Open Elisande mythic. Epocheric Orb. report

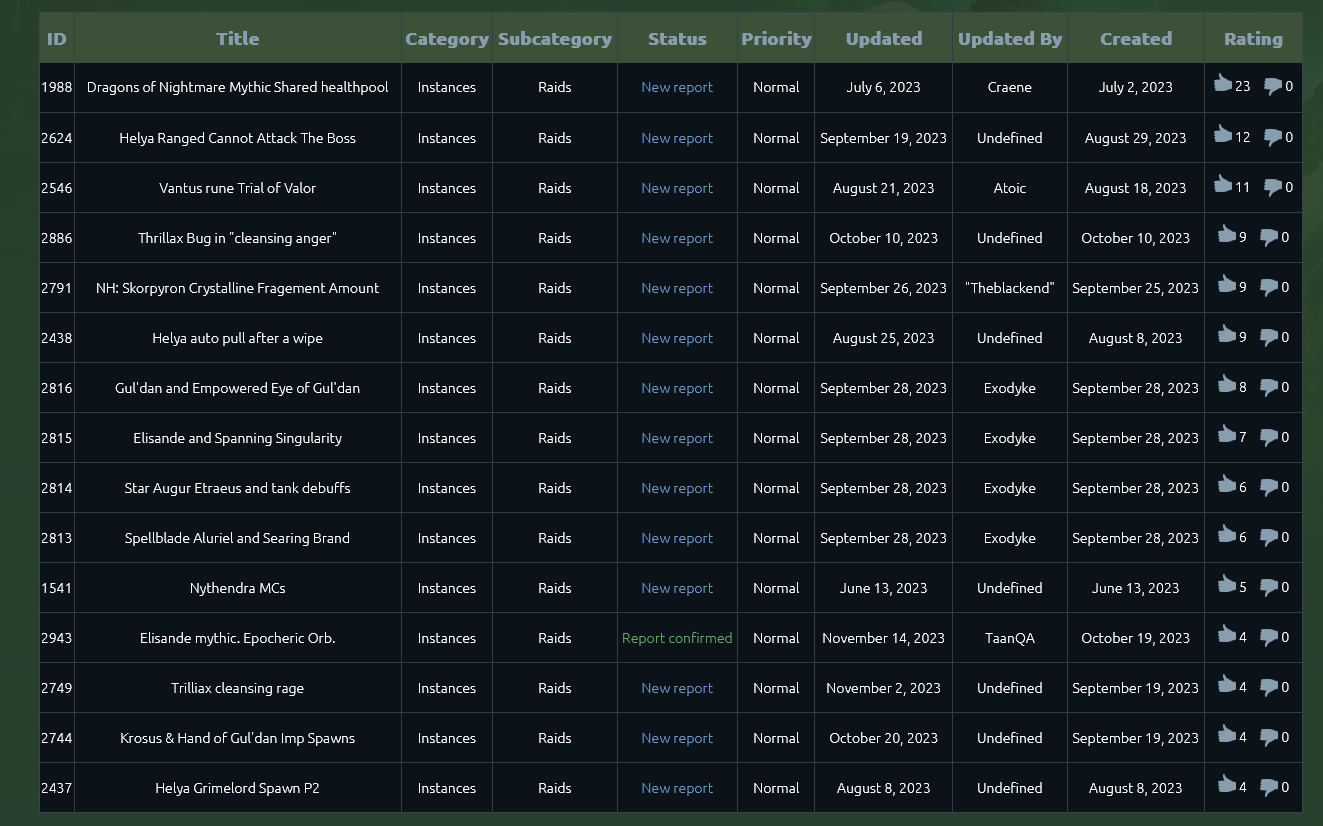(x=238, y=638)
